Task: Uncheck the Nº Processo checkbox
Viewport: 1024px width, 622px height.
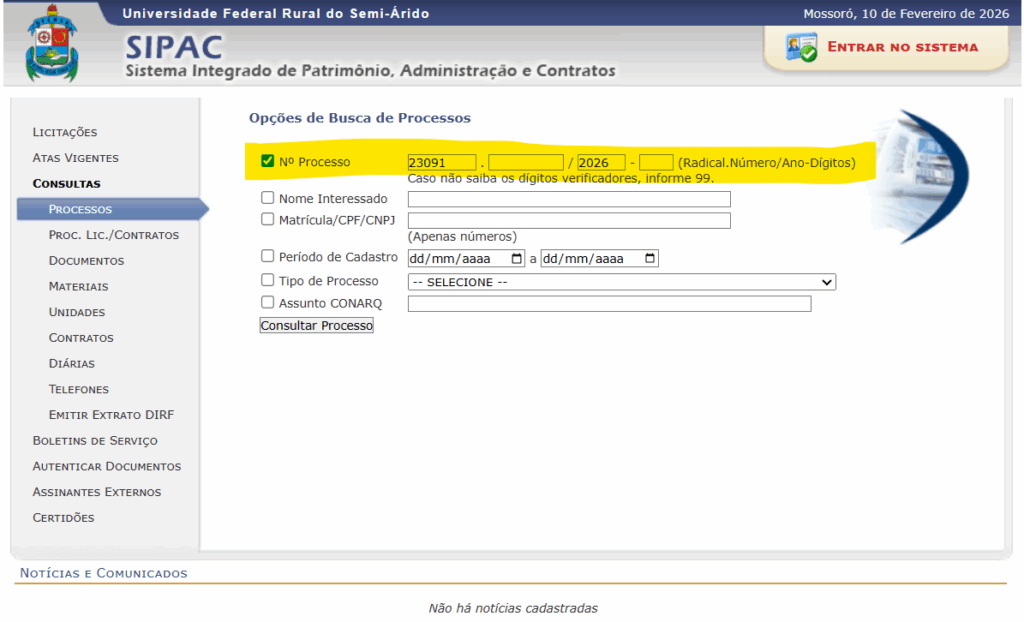Action: point(267,161)
